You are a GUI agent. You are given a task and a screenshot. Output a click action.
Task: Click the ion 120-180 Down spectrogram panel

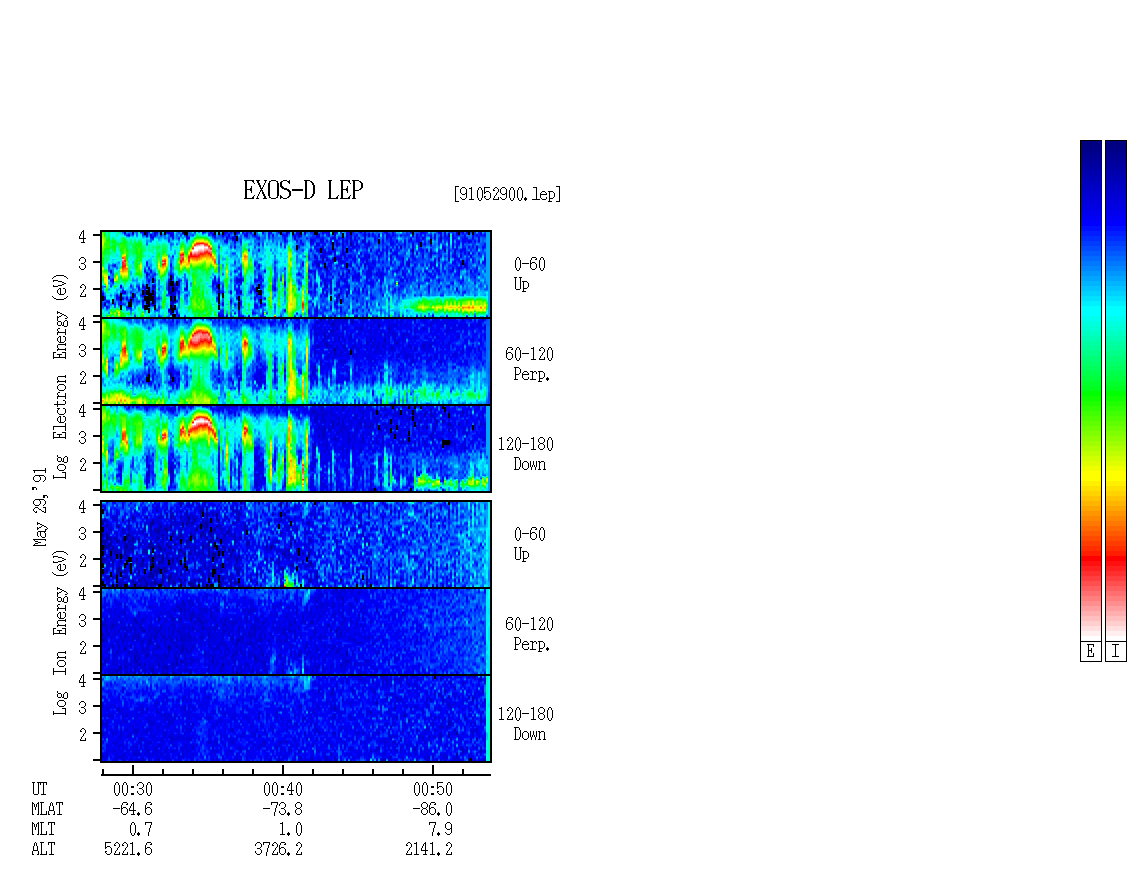click(296, 719)
